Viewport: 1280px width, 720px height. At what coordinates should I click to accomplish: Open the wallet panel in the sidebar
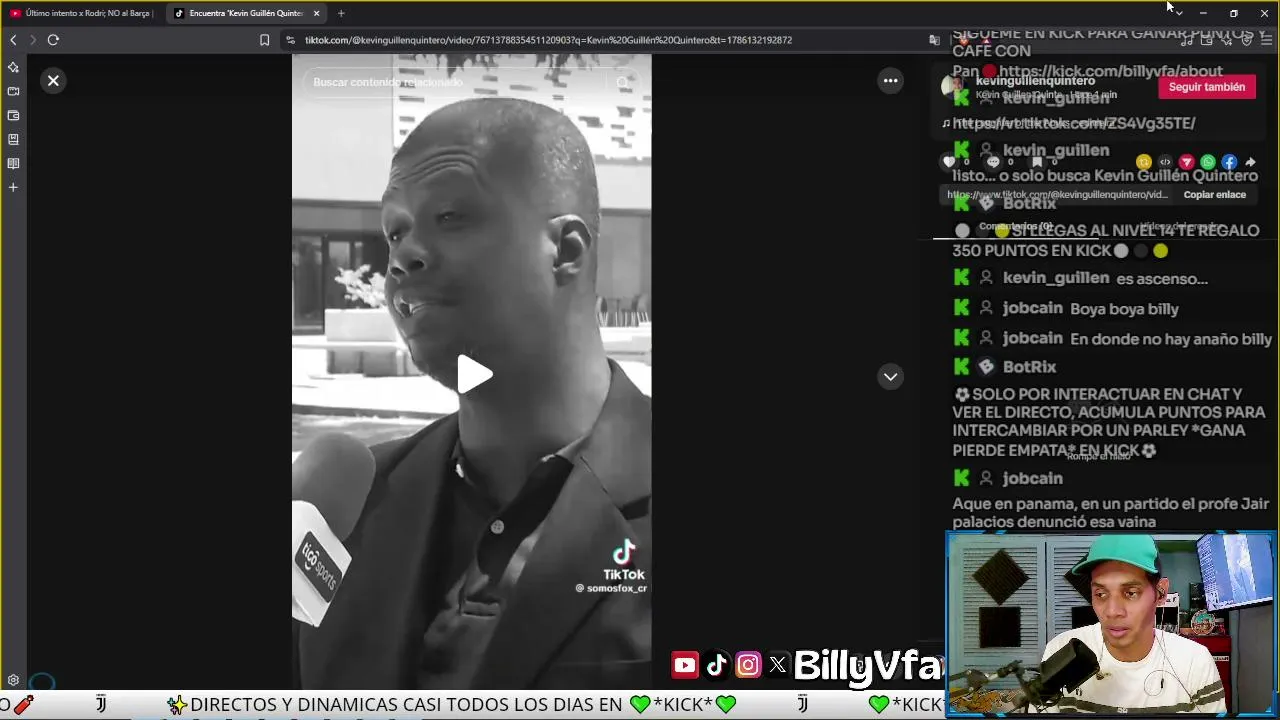(13, 115)
